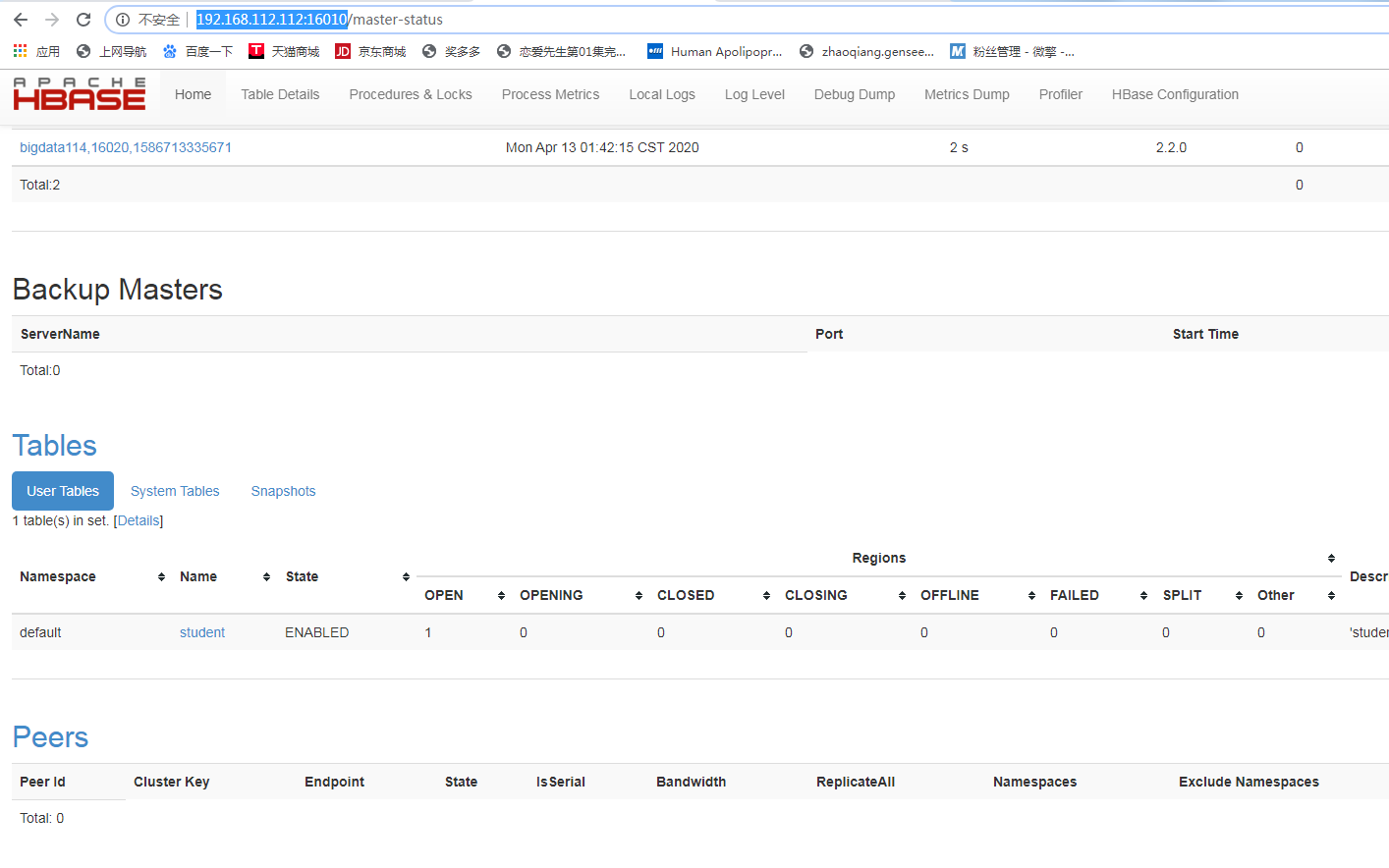Click the Details link for tables
Screen dimensions: 1389x868
click(x=139, y=520)
